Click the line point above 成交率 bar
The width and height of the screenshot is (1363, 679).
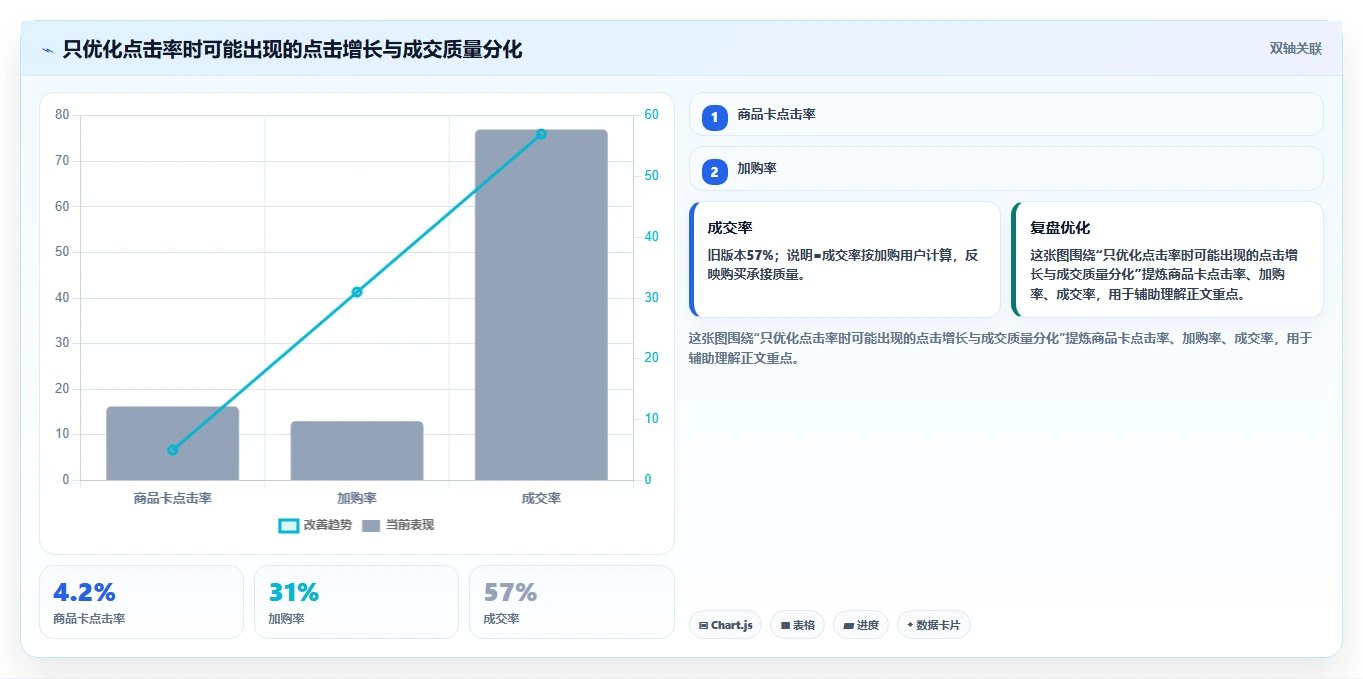pos(541,134)
